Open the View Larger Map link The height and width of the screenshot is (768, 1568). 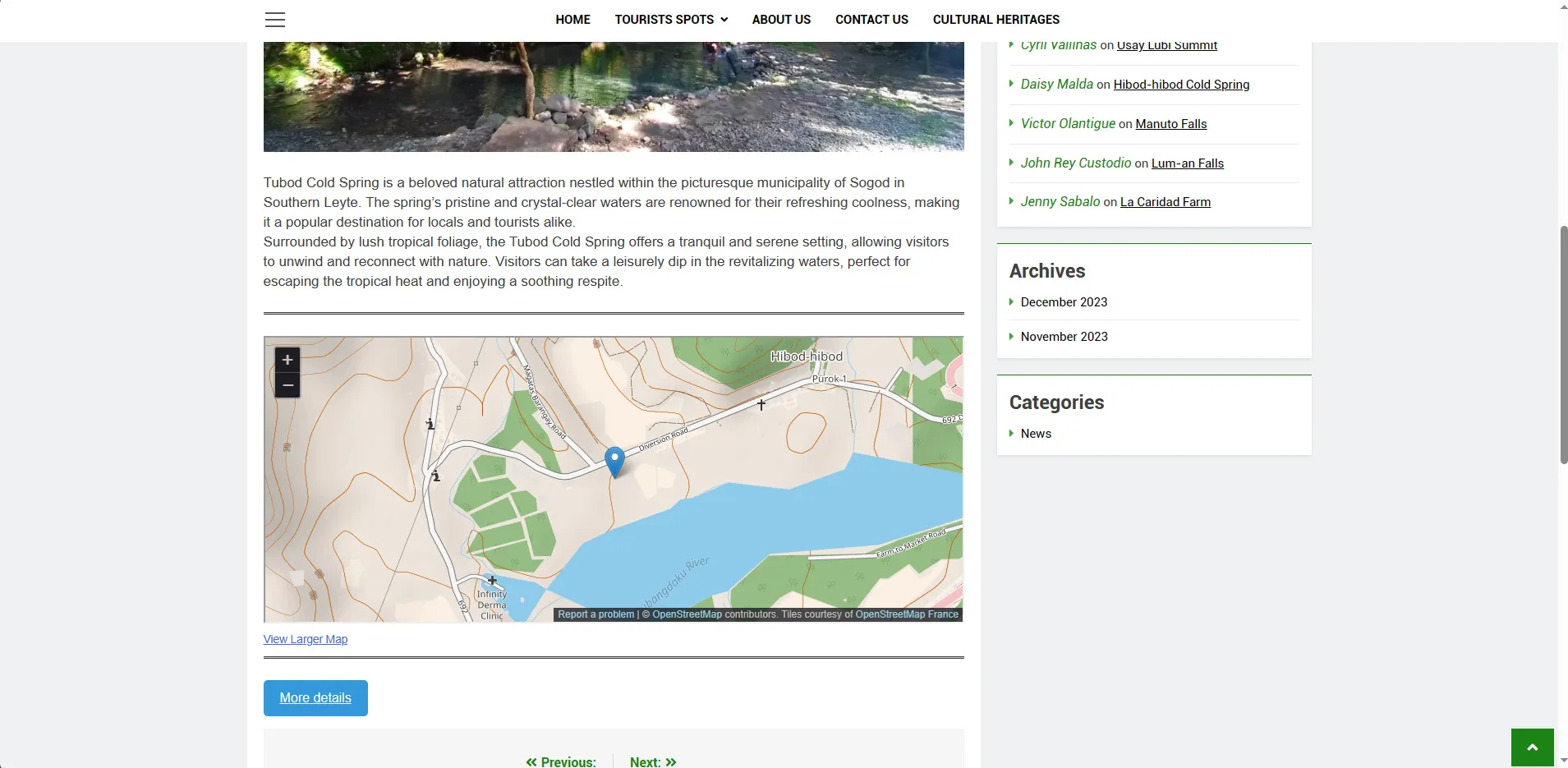[x=306, y=639]
